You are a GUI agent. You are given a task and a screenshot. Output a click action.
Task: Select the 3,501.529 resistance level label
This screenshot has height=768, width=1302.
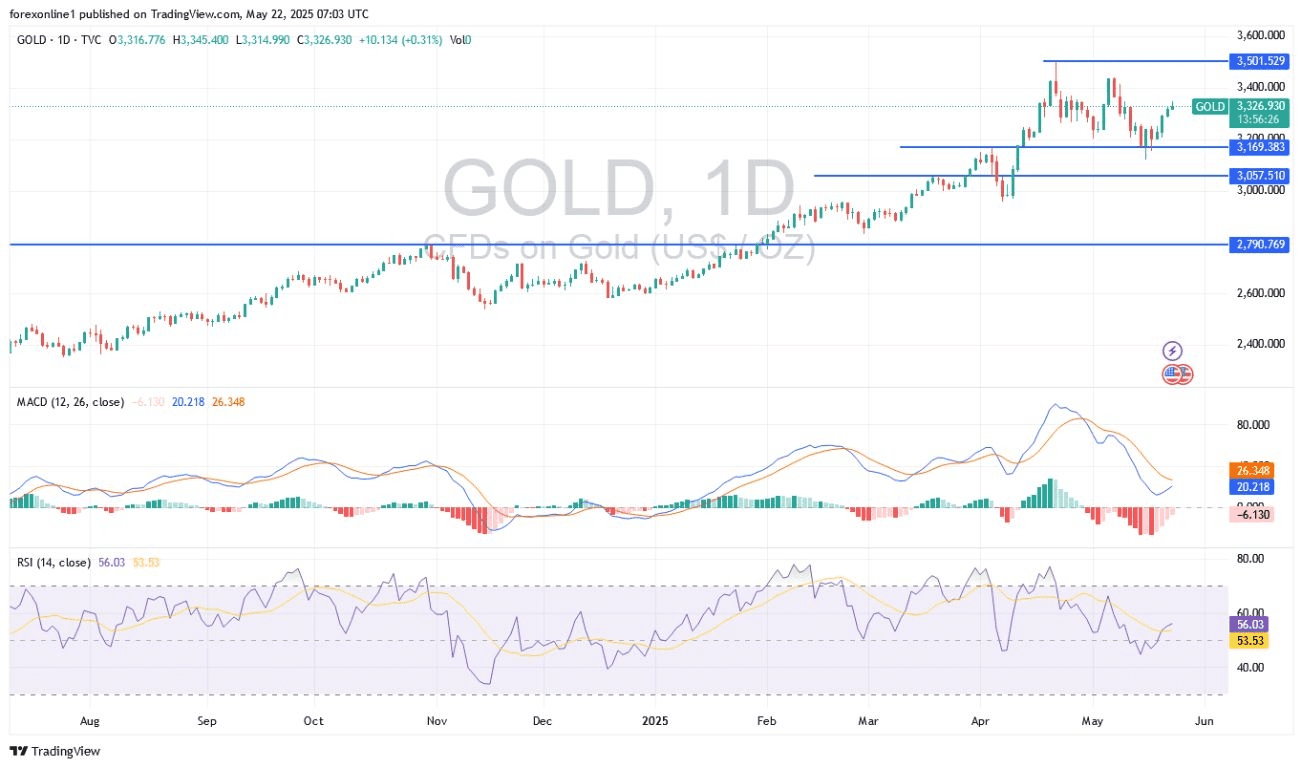[1261, 61]
